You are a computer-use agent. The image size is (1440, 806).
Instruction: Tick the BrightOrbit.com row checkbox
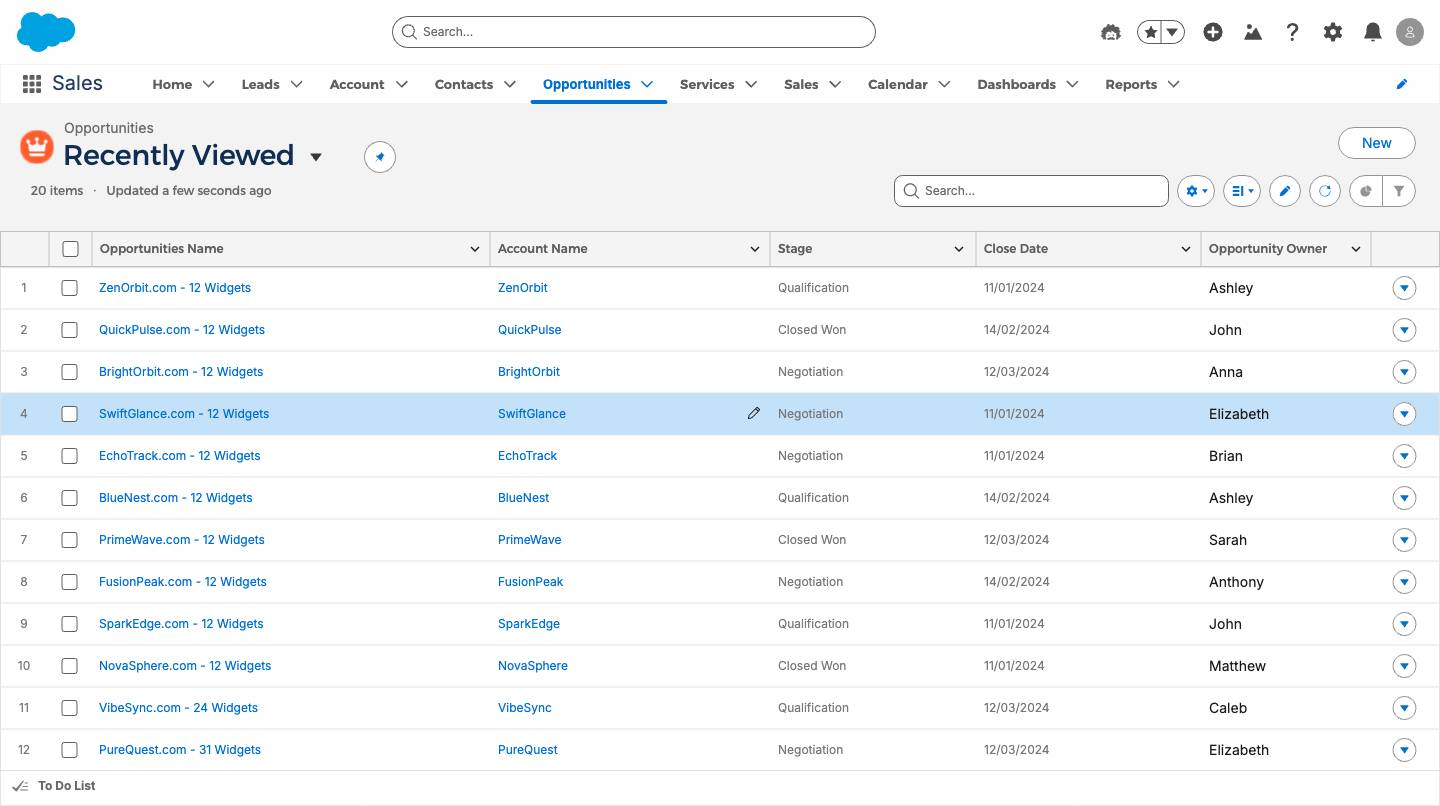pos(69,372)
